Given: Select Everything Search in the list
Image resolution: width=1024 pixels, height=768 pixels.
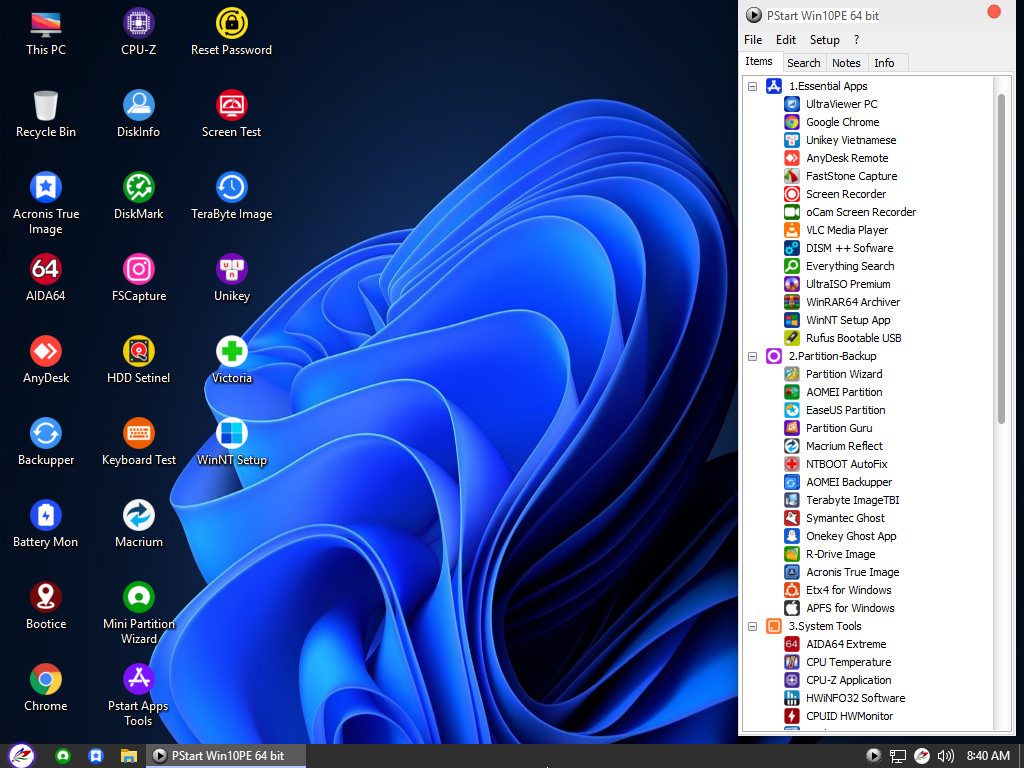Looking at the screenshot, I should tap(850, 266).
